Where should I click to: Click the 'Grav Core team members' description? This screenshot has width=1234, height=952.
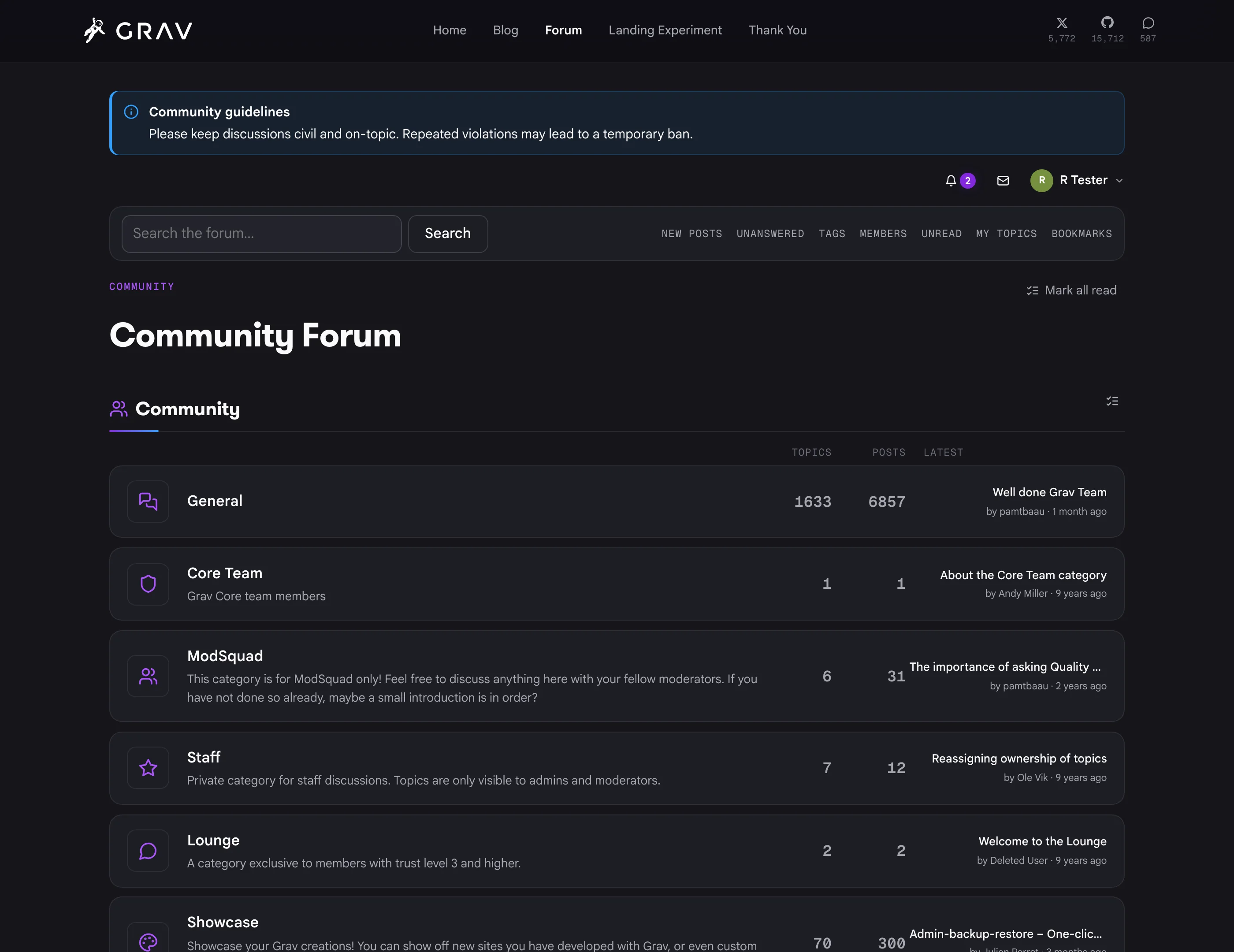tap(256, 596)
